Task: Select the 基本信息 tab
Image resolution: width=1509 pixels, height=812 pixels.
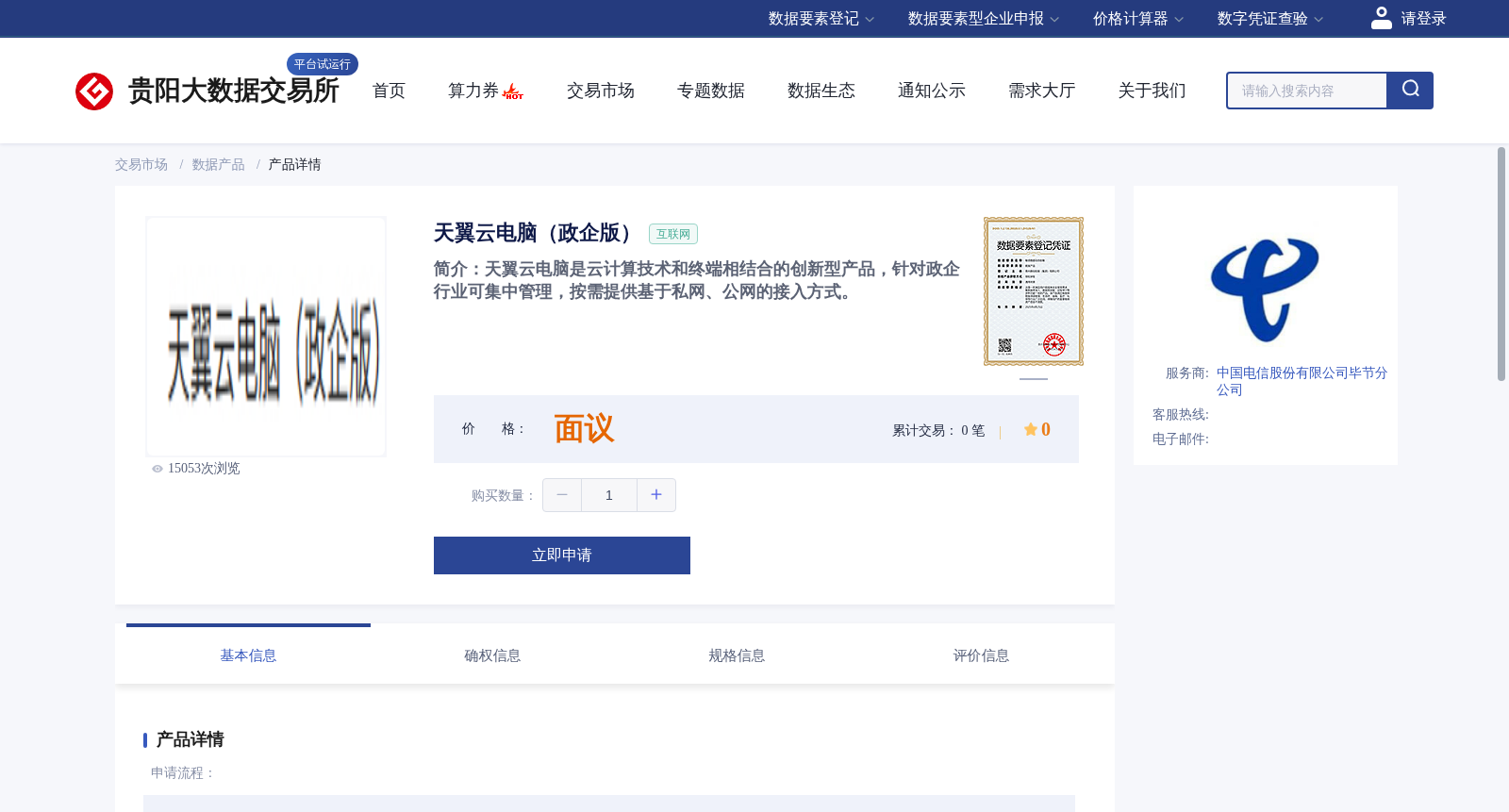Action: 248,655
